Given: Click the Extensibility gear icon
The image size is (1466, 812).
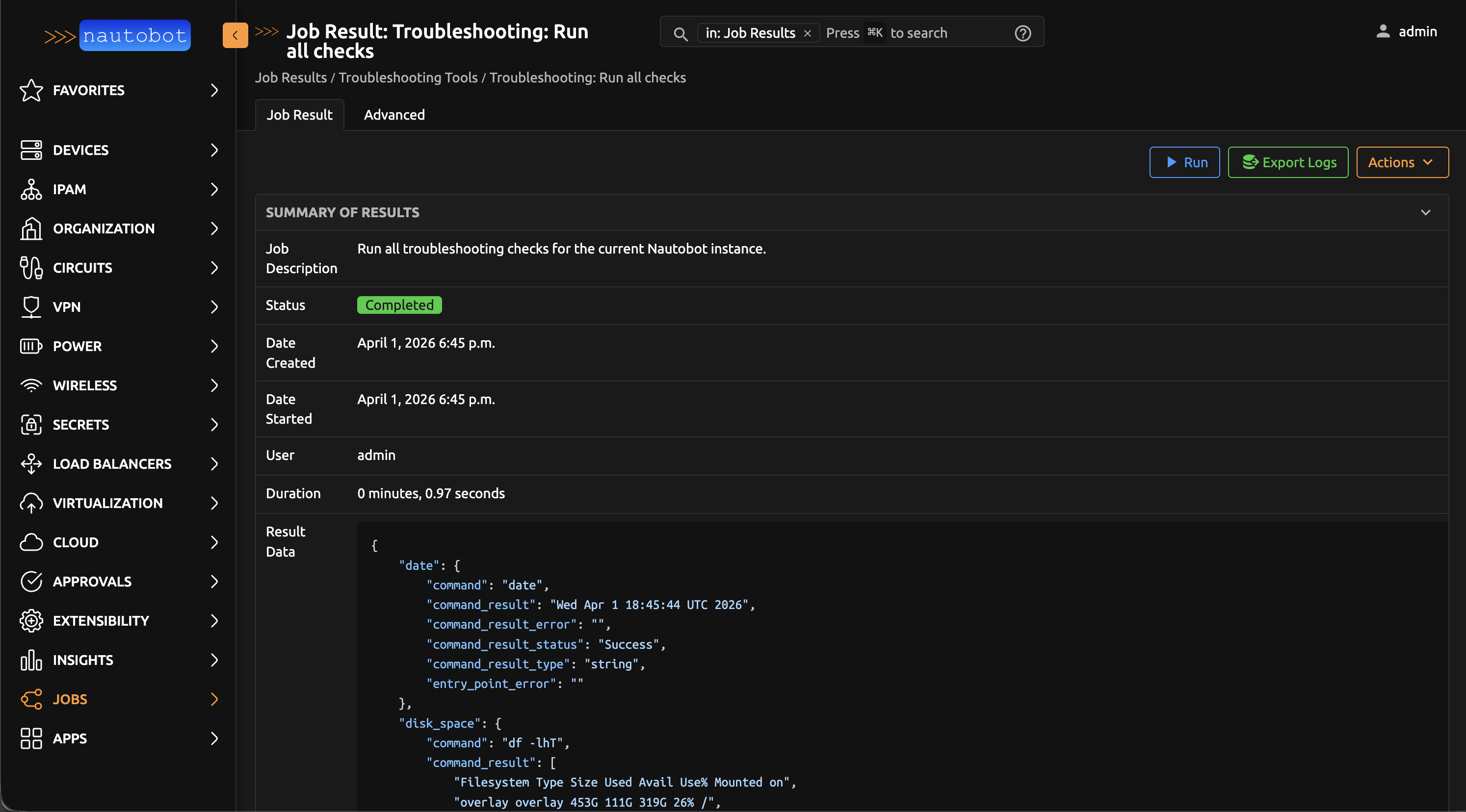Looking at the screenshot, I should point(31,621).
